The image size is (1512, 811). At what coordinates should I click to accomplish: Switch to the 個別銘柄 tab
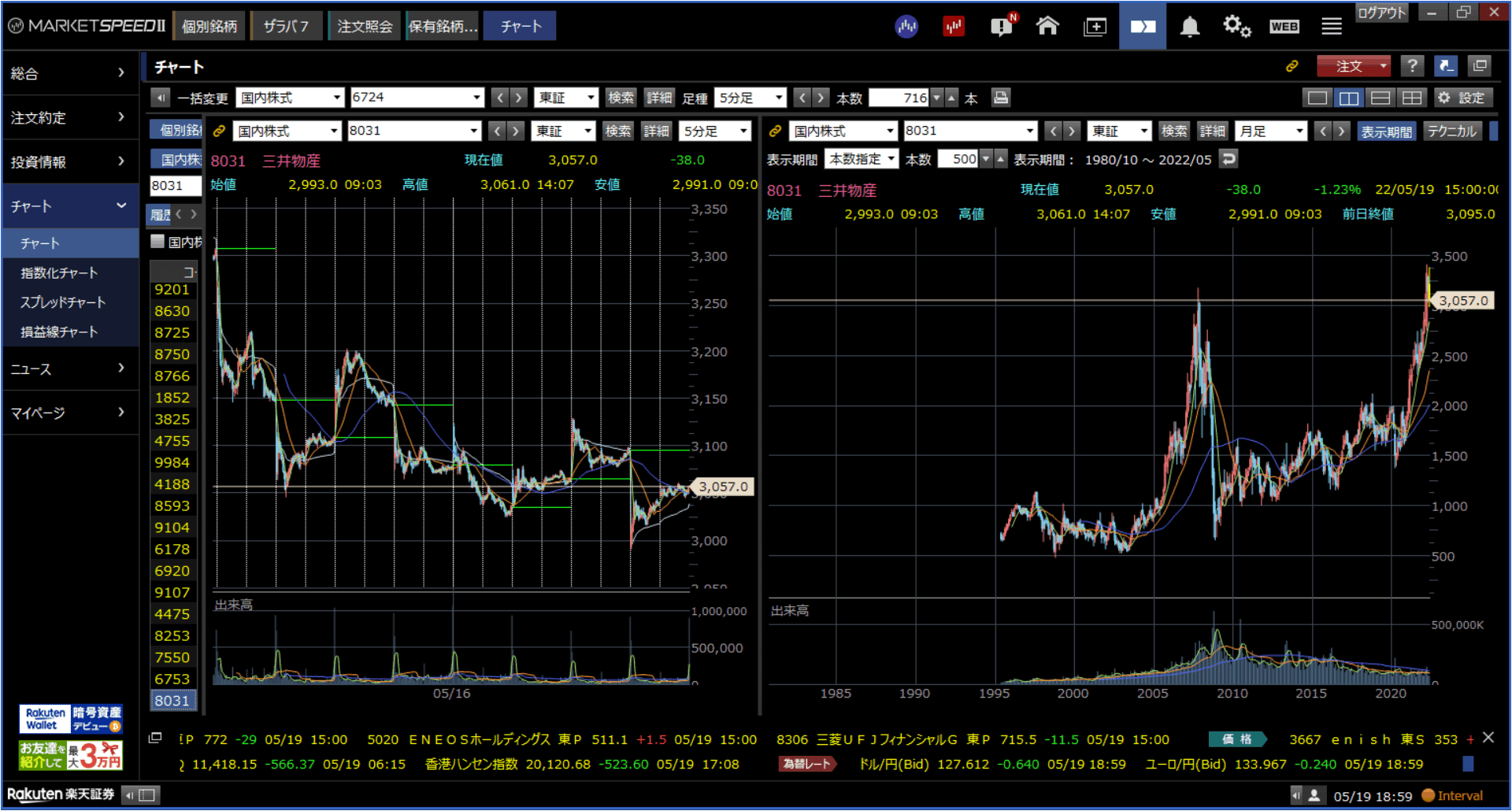pos(209,26)
